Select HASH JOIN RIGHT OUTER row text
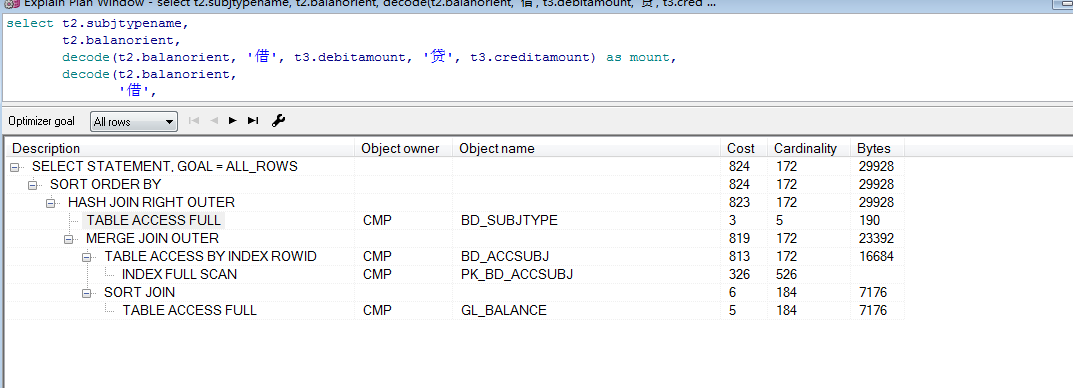This screenshot has height=388, width=1073. click(x=151, y=203)
